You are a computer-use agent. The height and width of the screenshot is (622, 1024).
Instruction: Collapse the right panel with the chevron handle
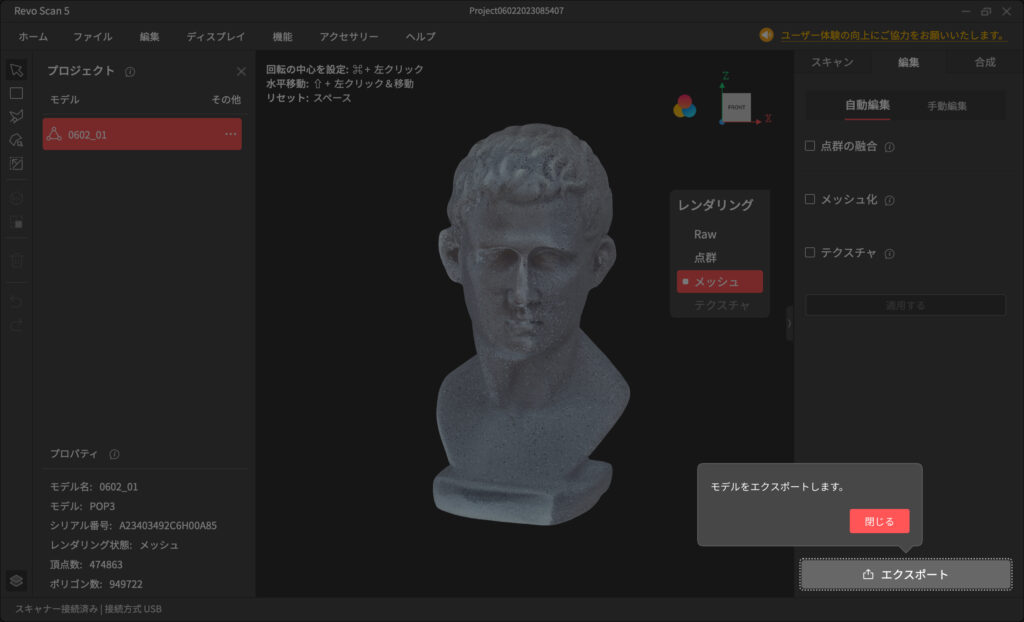point(790,323)
